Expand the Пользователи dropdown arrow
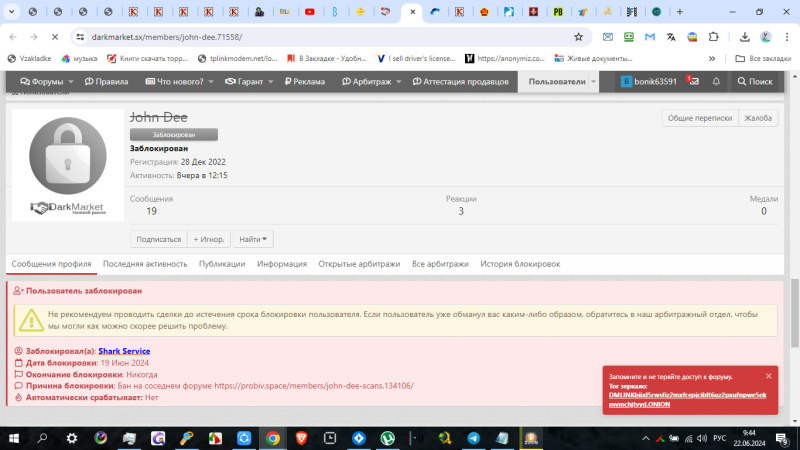 click(x=593, y=82)
